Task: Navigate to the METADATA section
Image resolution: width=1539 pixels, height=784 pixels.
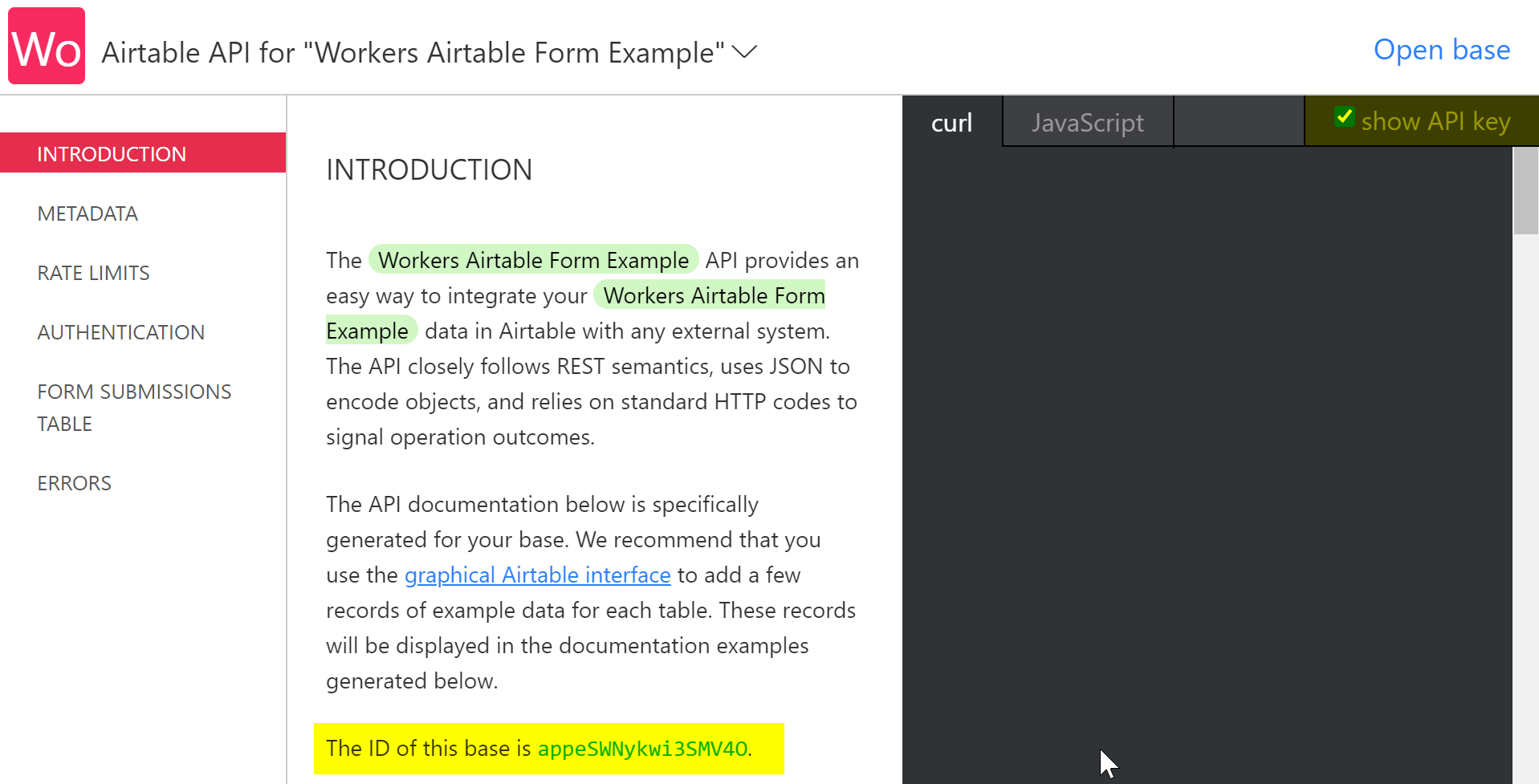Action: point(88,213)
